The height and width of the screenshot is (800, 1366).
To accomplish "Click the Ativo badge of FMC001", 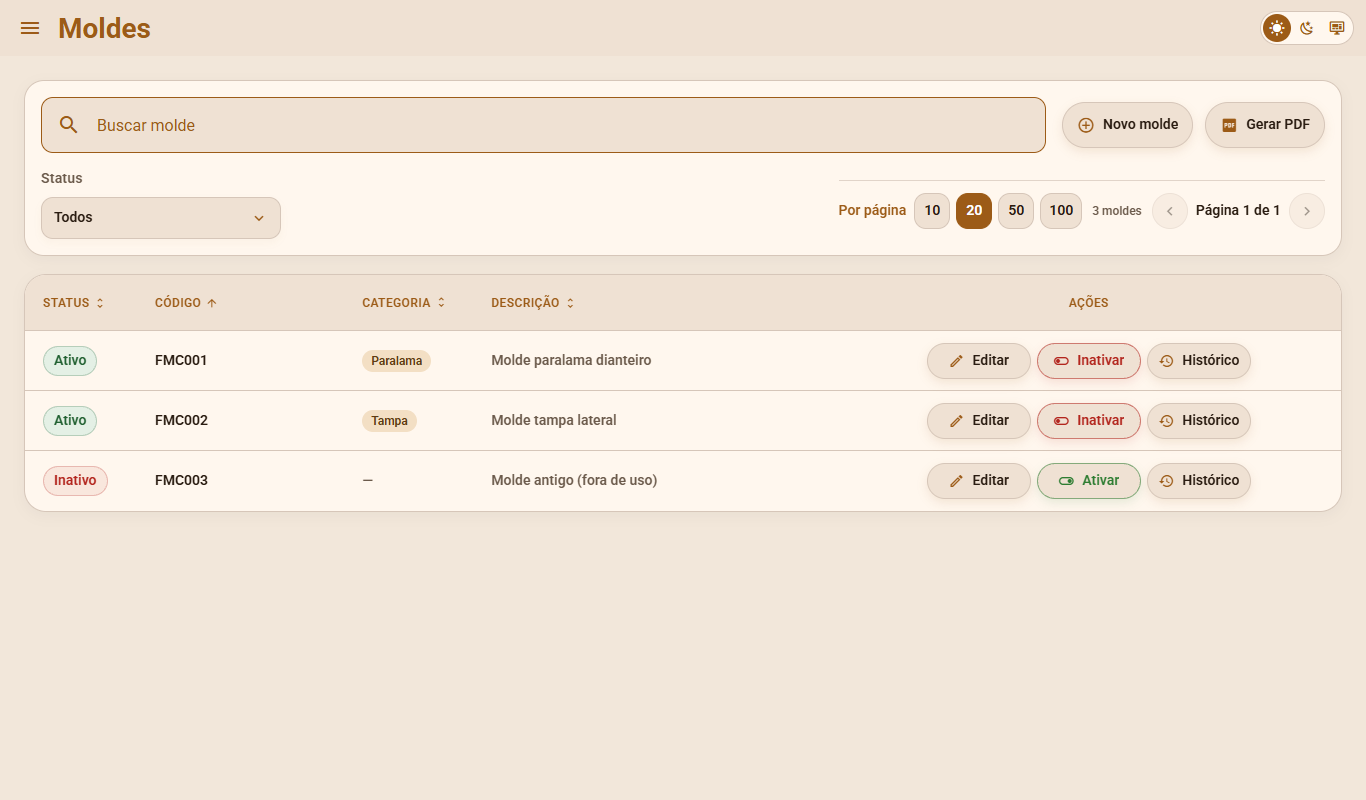I will [70, 361].
